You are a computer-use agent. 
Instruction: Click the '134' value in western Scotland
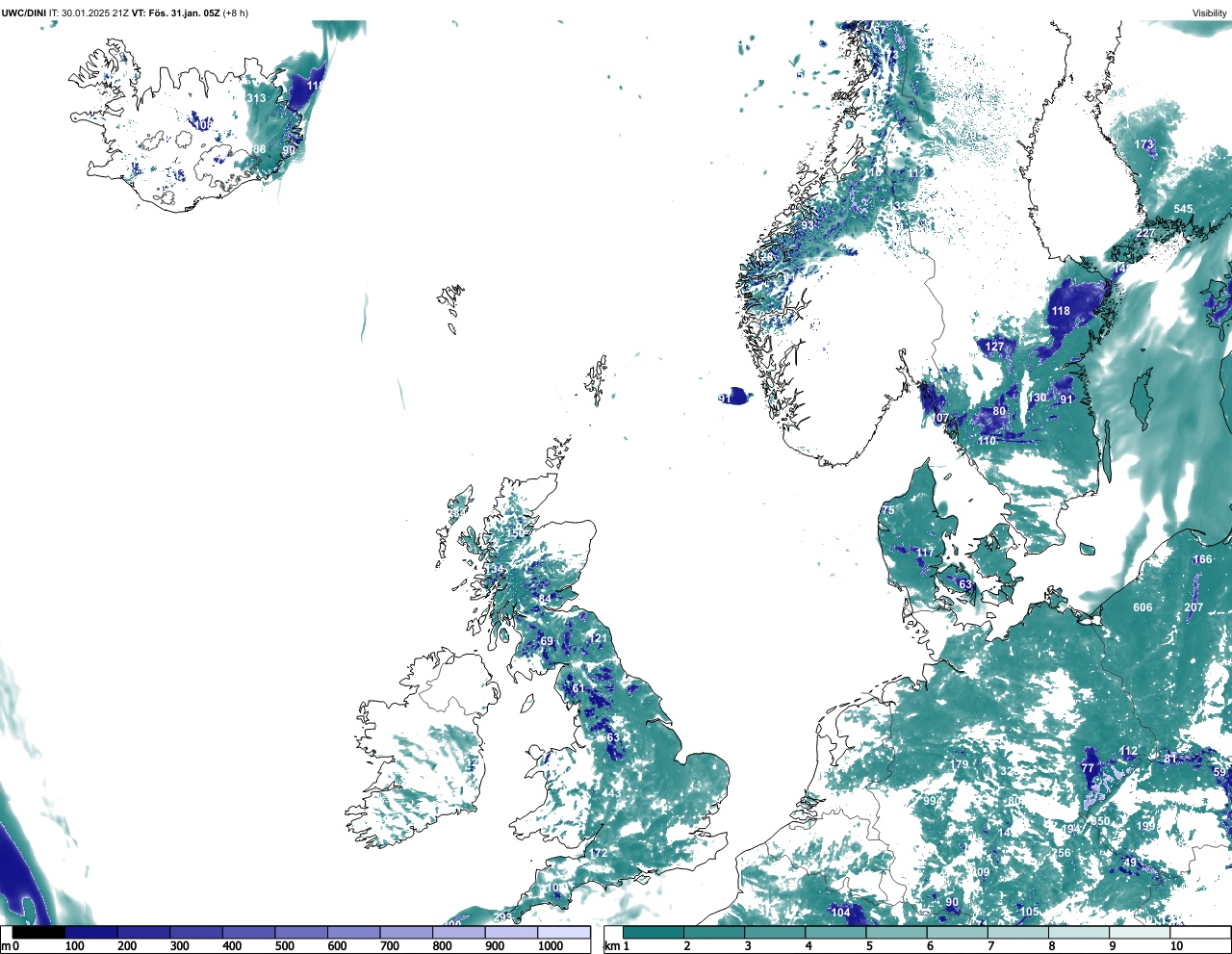coord(494,570)
